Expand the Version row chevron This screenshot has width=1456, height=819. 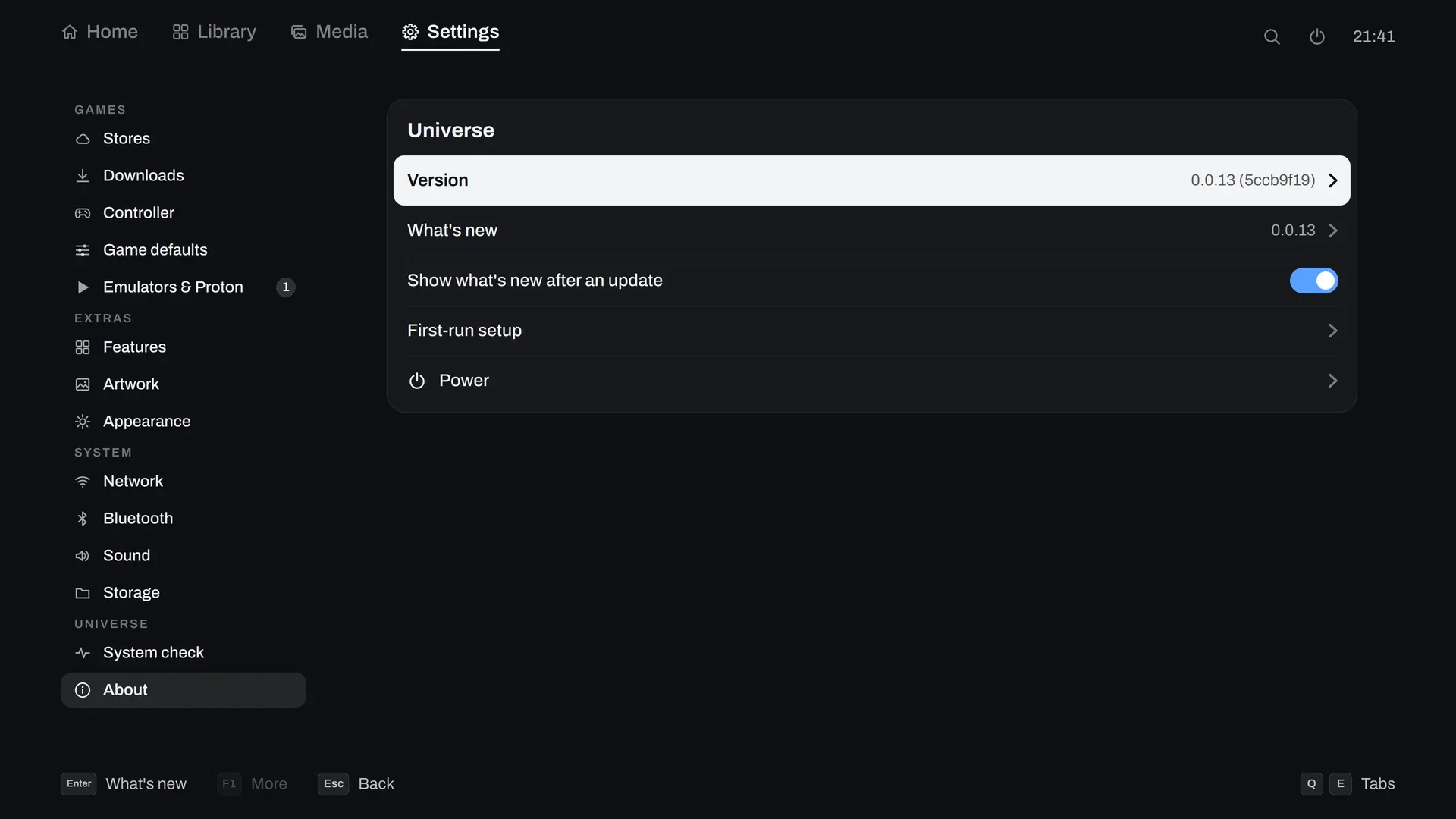pyautogui.click(x=1332, y=180)
